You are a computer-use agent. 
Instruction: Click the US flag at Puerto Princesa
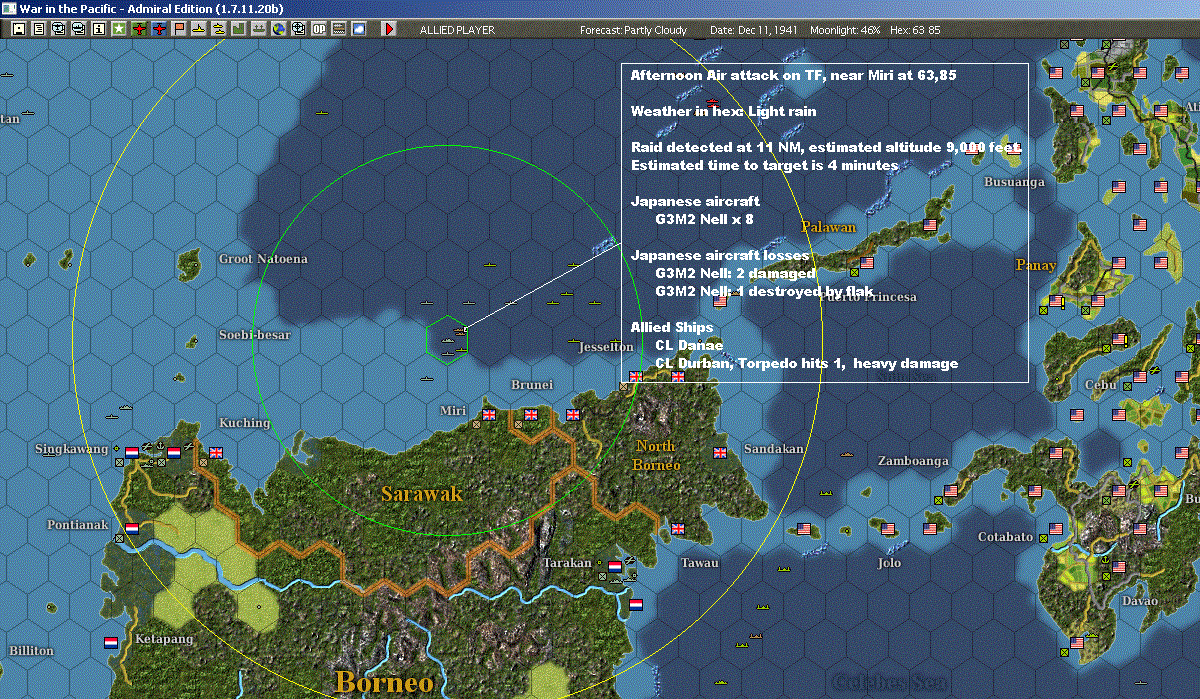pyautogui.click(x=866, y=263)
